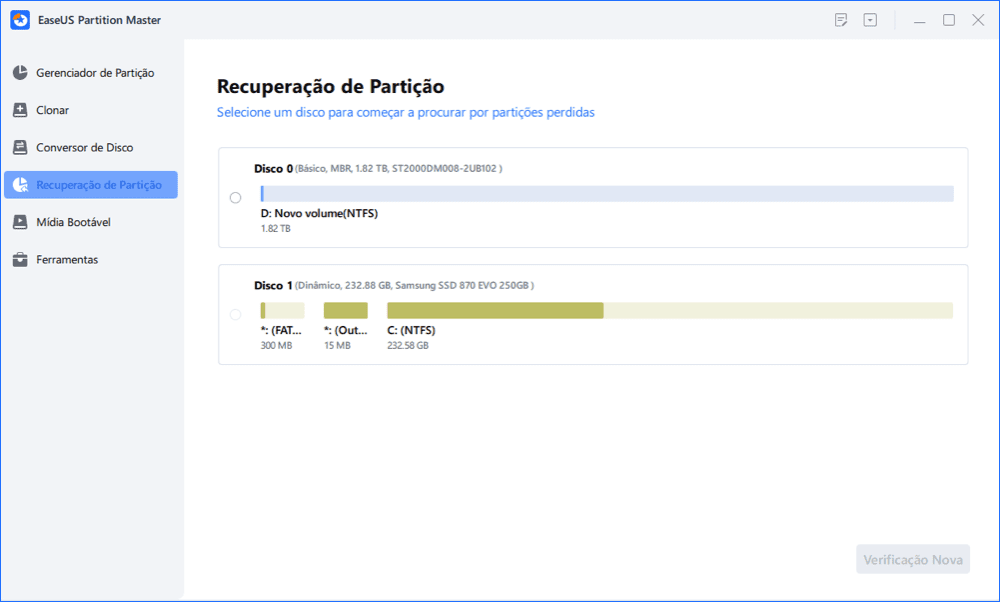Click the Clonar sidebar icon
The width and height of the screenshot is (1000, 602).
coord(20,110)
